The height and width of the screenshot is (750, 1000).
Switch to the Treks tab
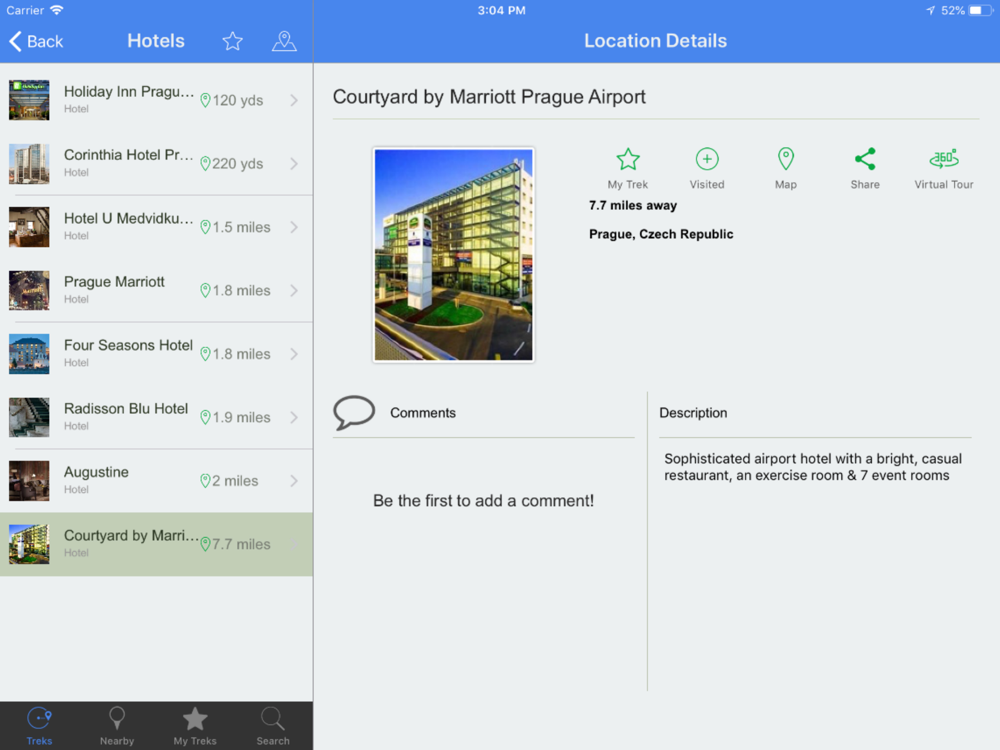click(x=39, y=726)
